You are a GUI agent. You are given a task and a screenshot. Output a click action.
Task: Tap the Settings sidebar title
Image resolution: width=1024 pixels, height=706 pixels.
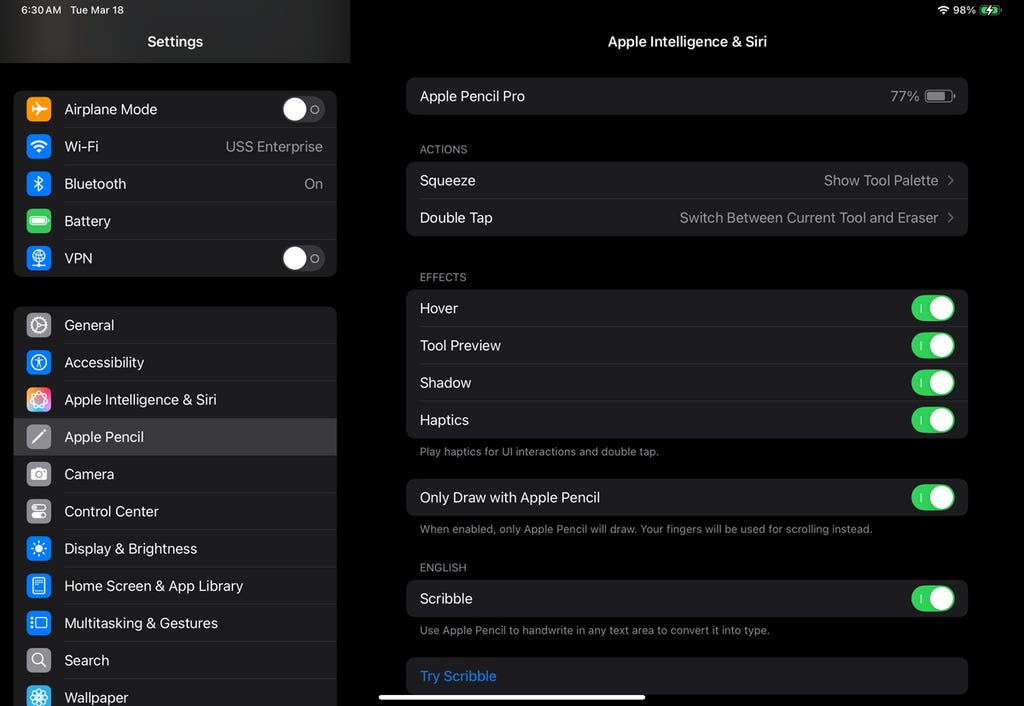click(x=175, y=41)
